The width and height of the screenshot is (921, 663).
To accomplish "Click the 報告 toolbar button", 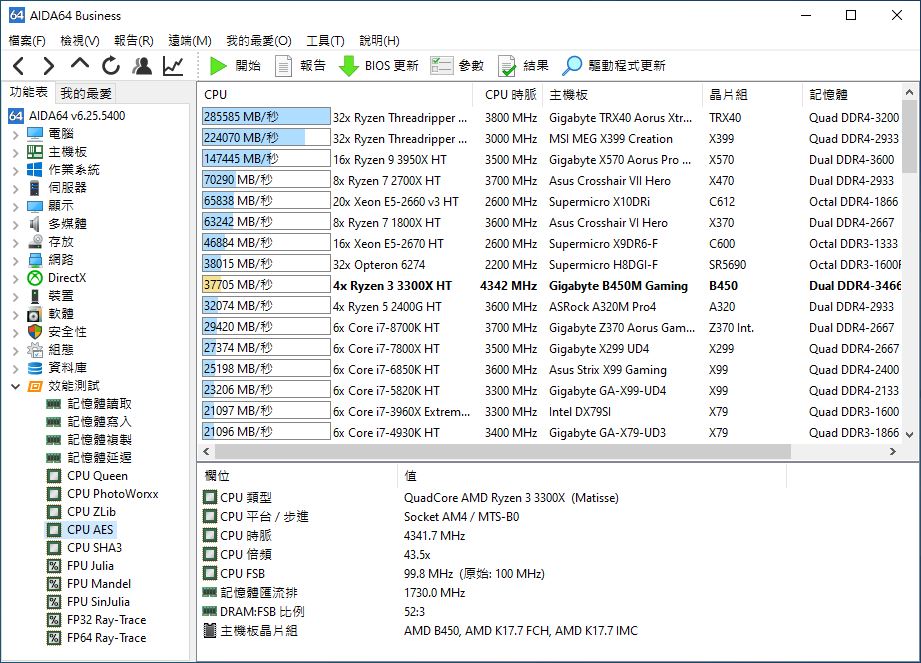I will coord(300,66).
